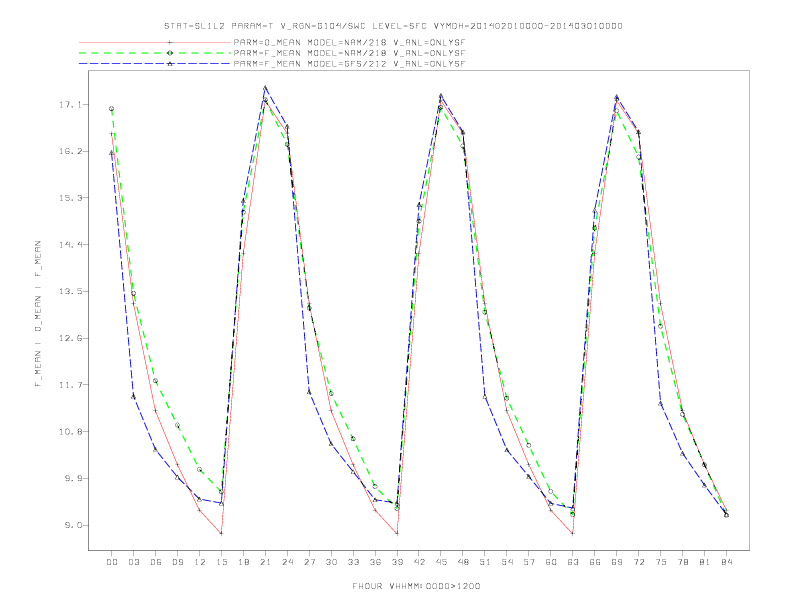
Task: Click the 15 forecast hour tick label
Action: click(x=221, y=562)
